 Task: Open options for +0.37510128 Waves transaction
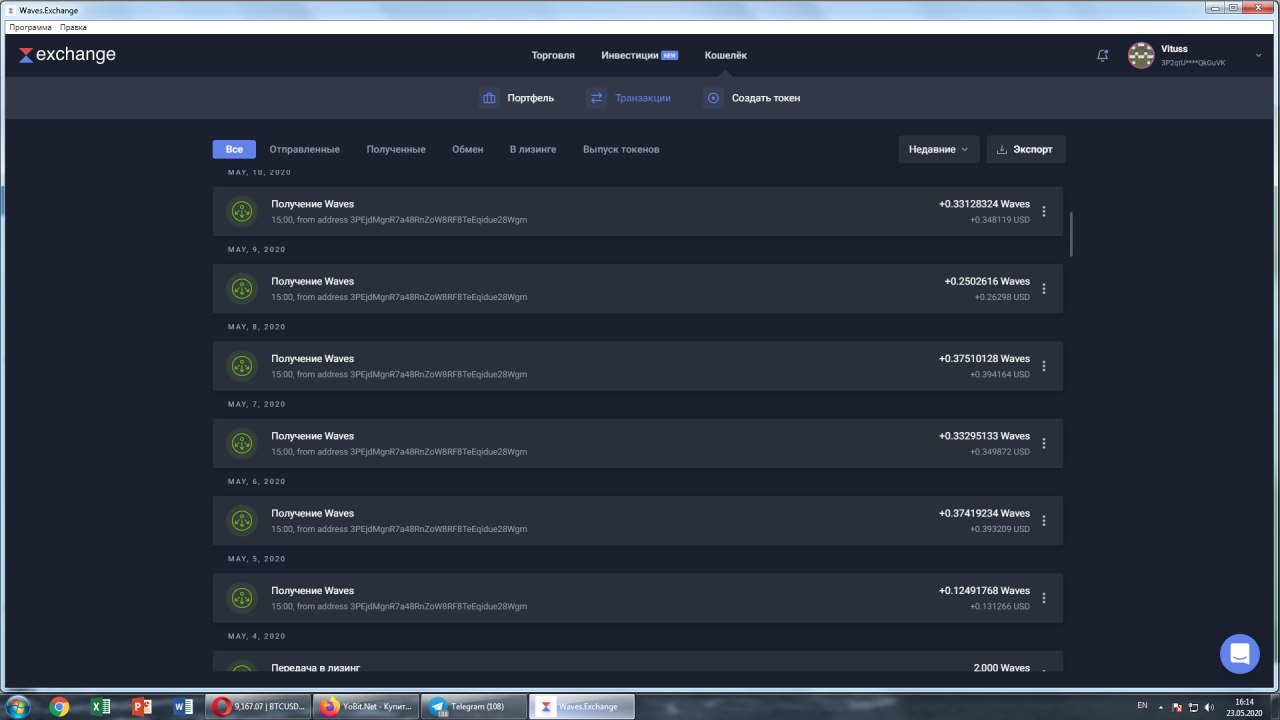pos(1044,366)
